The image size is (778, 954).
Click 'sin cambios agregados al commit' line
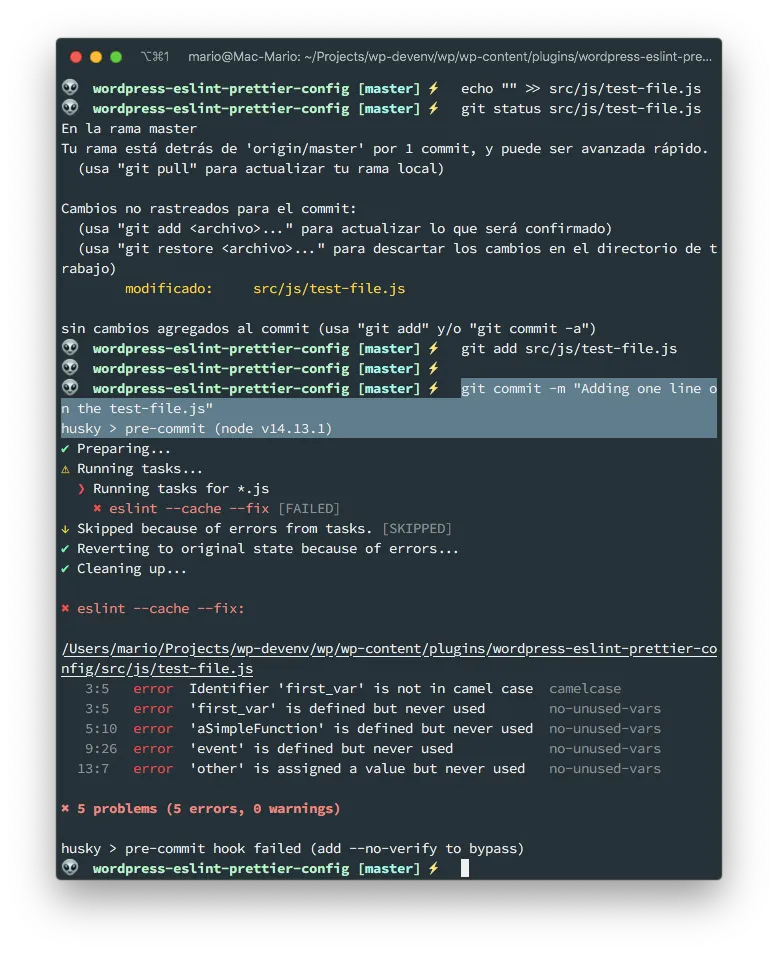328,329
